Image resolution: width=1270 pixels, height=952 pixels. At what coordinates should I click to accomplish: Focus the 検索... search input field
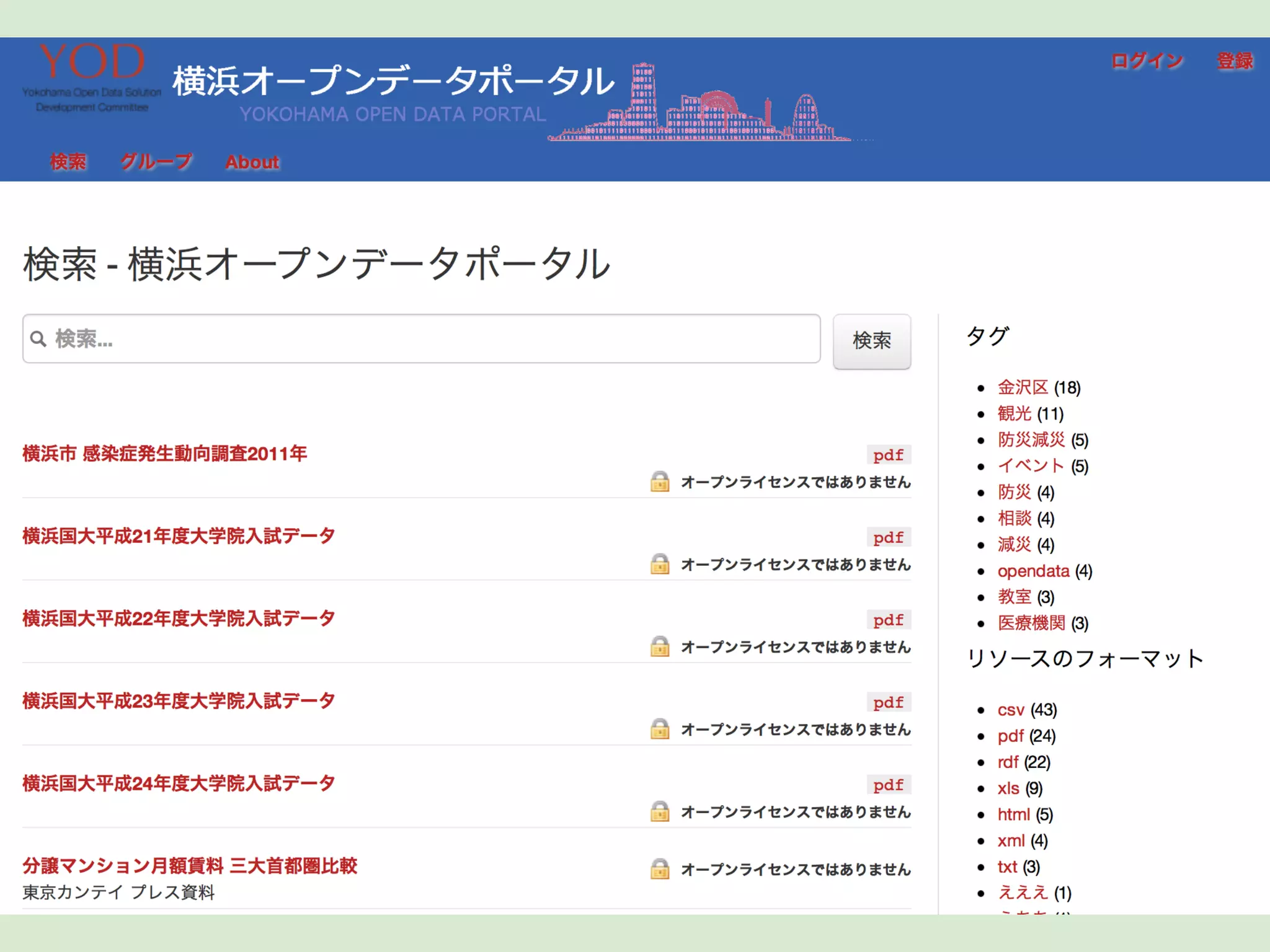tap(422, 338)
